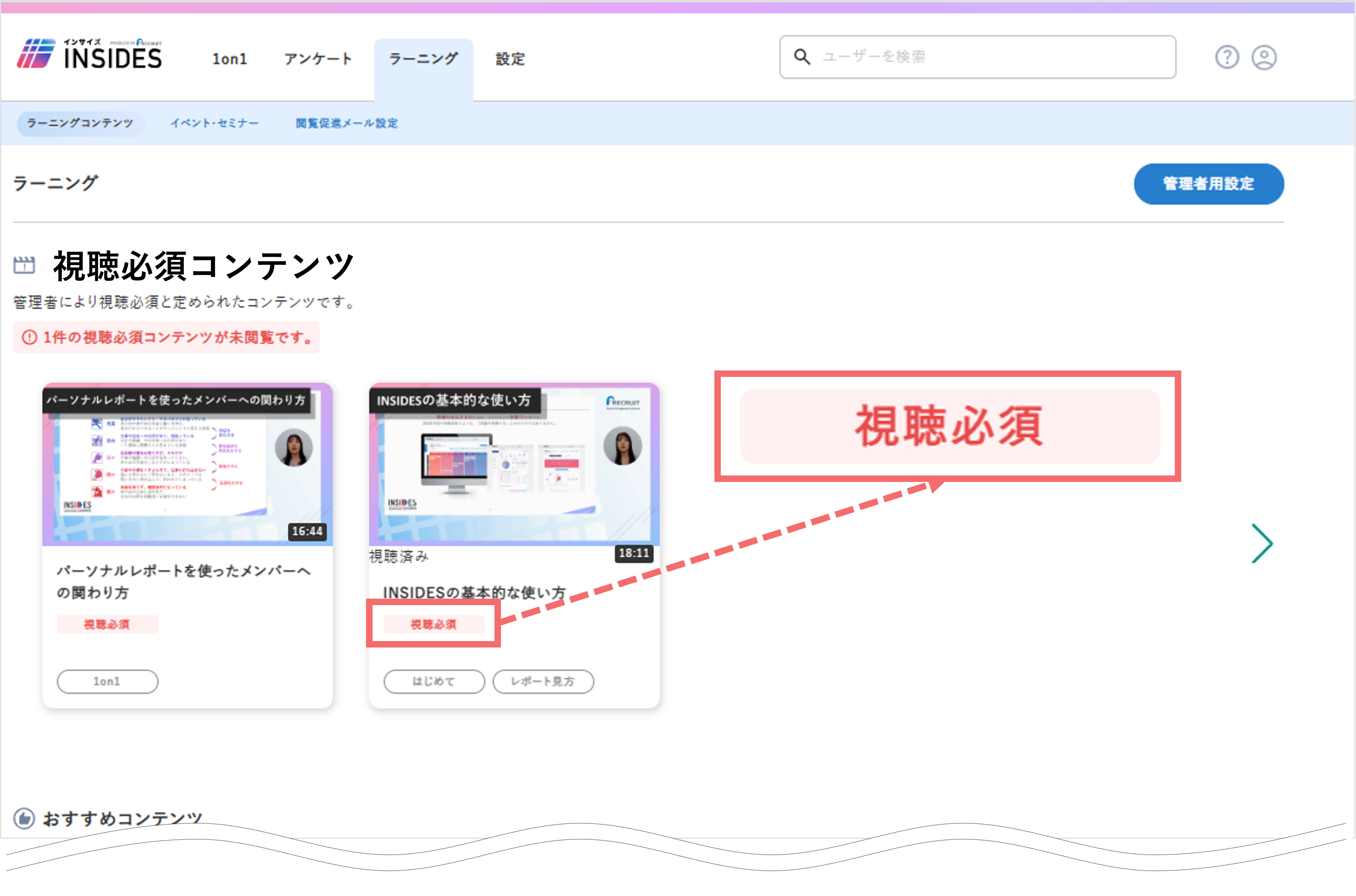
Task: Click the 1件の視聴必須コンテンツが未閲覧です alert text
Action: pos(178,337)
